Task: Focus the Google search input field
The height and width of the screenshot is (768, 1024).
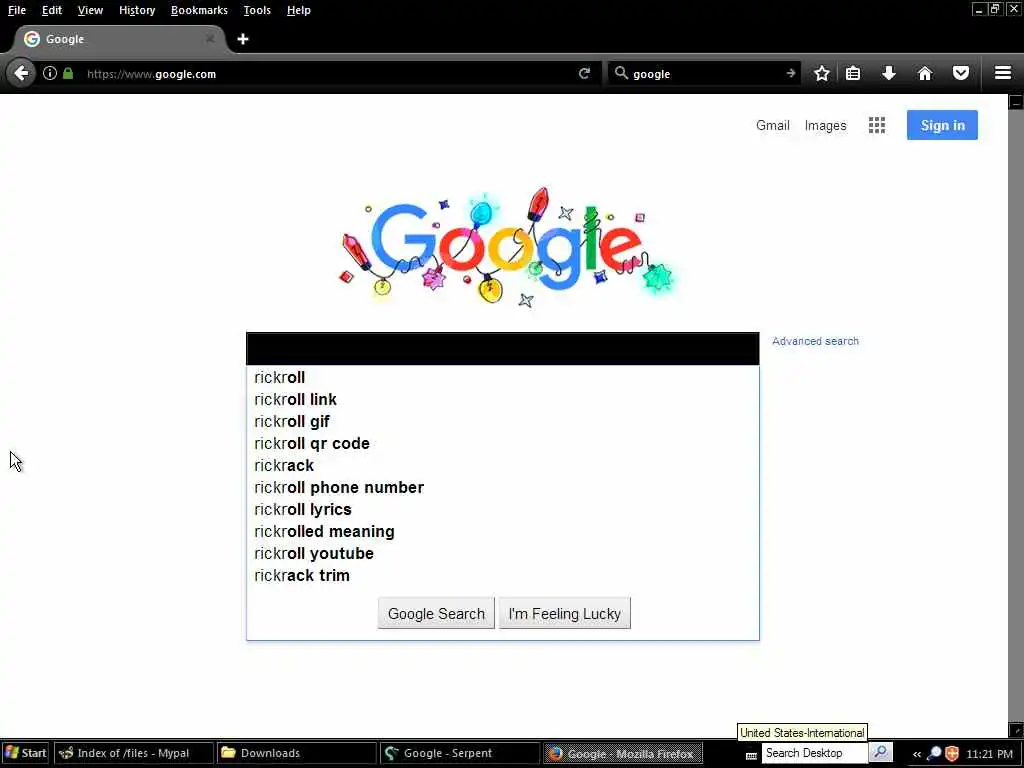Action: pyautogui.click(x=502, y=349)
